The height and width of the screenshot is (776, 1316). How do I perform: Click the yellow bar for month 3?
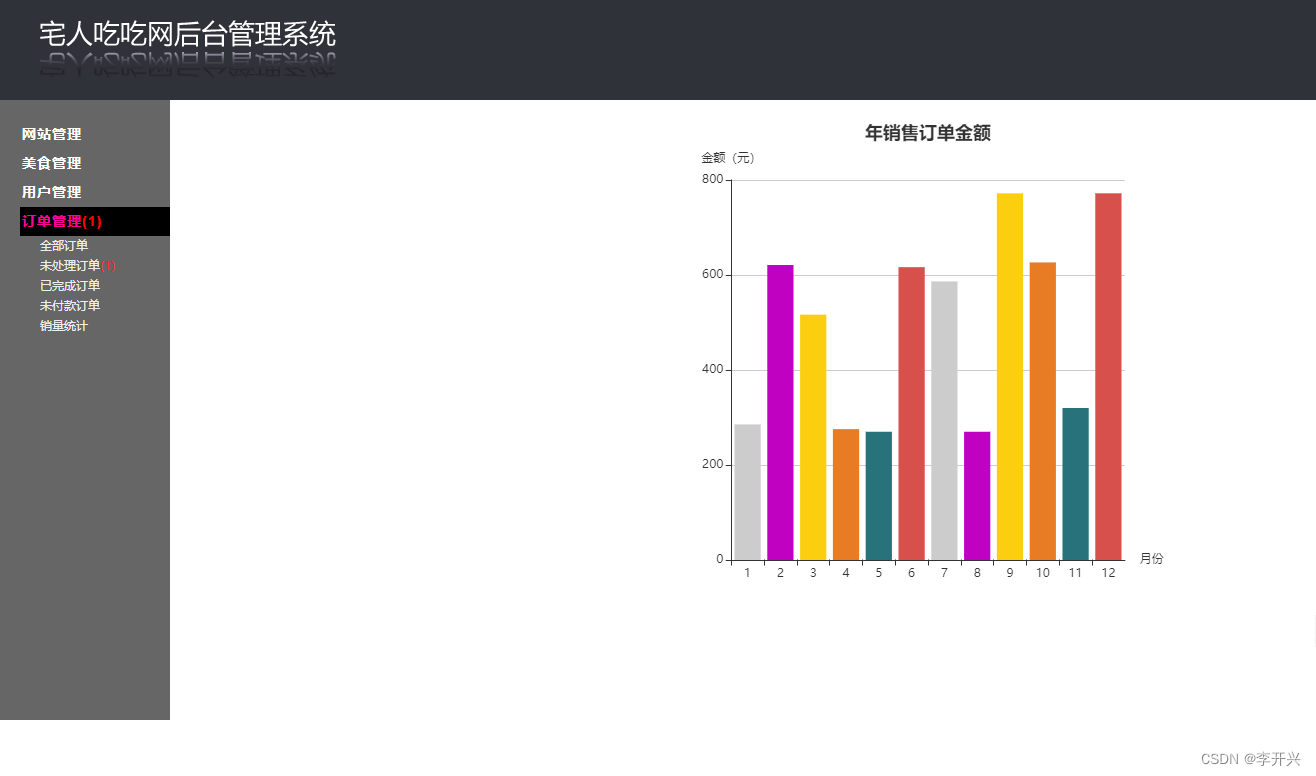(x=813, y=437)
